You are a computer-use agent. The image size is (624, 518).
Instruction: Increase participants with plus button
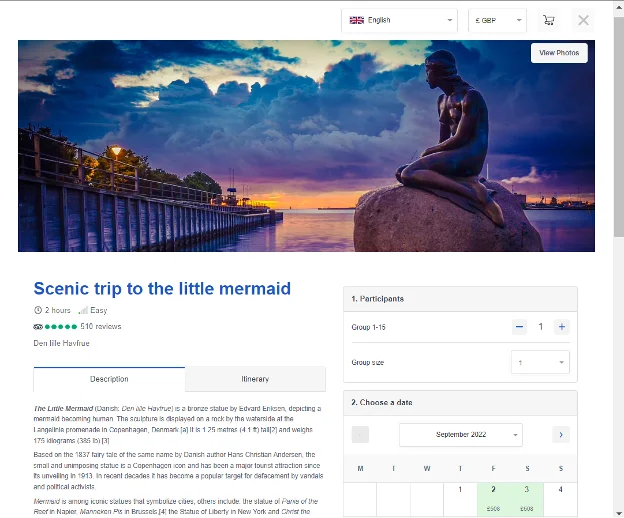pos(561,327)
